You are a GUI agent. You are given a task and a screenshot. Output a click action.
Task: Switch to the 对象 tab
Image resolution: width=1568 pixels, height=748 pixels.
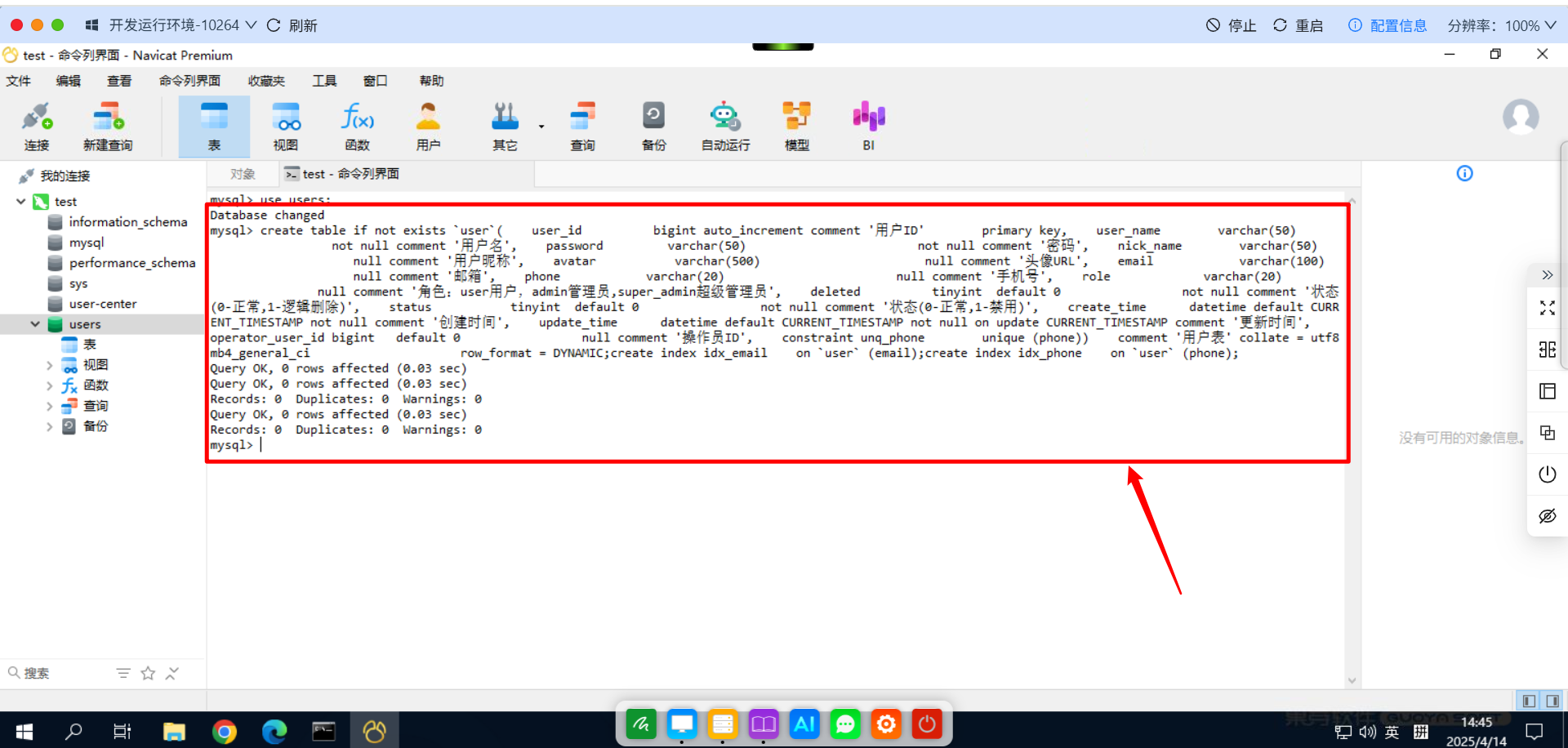click(x=242, y=173)
